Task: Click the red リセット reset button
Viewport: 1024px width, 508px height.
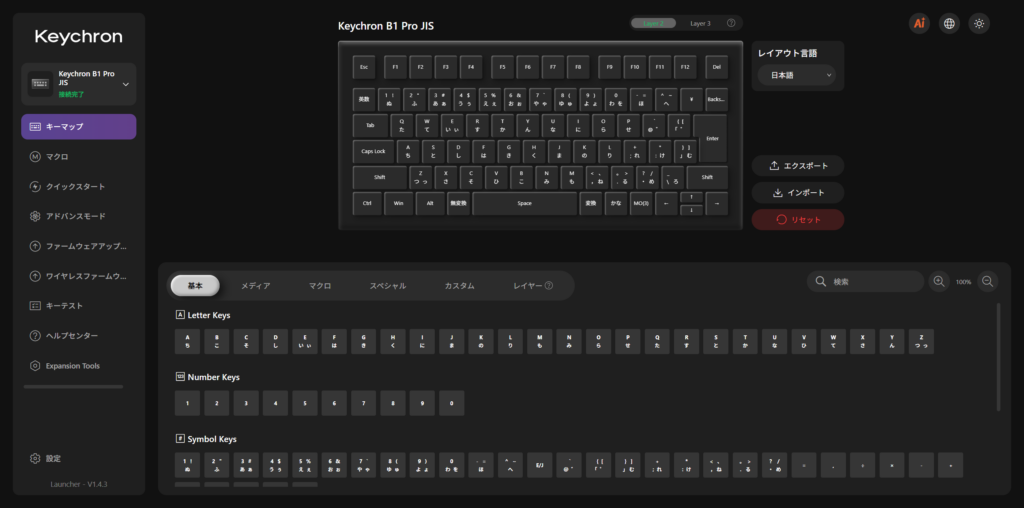Action: [797, 219]
